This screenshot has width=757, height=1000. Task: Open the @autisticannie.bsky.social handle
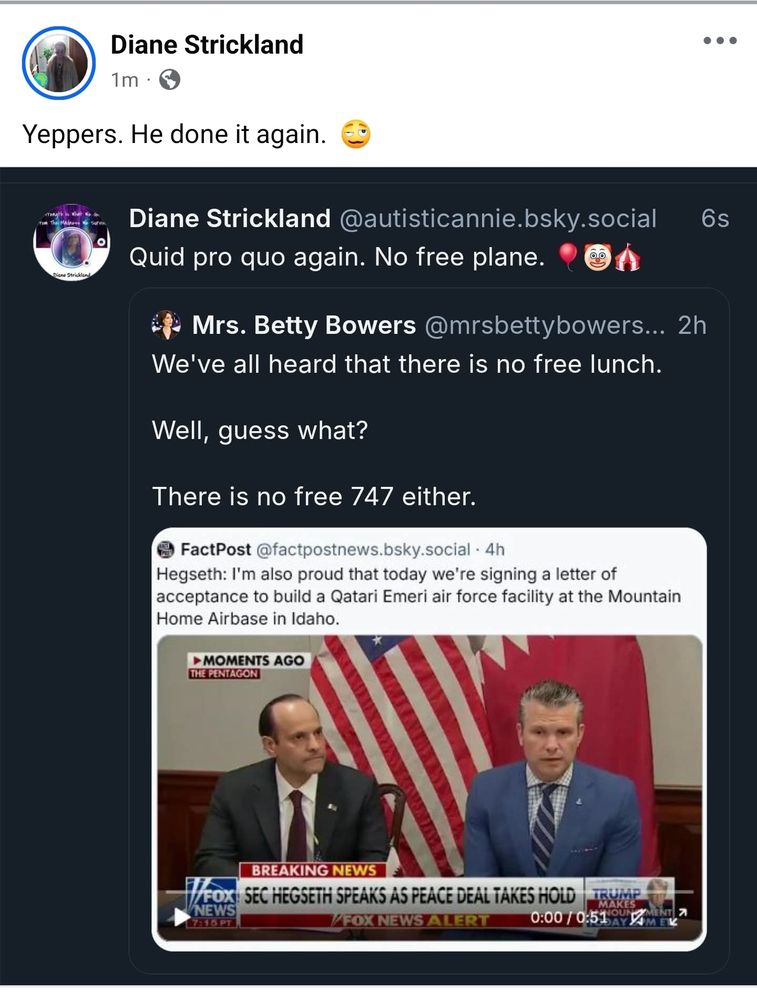click(x=499, y=219)
